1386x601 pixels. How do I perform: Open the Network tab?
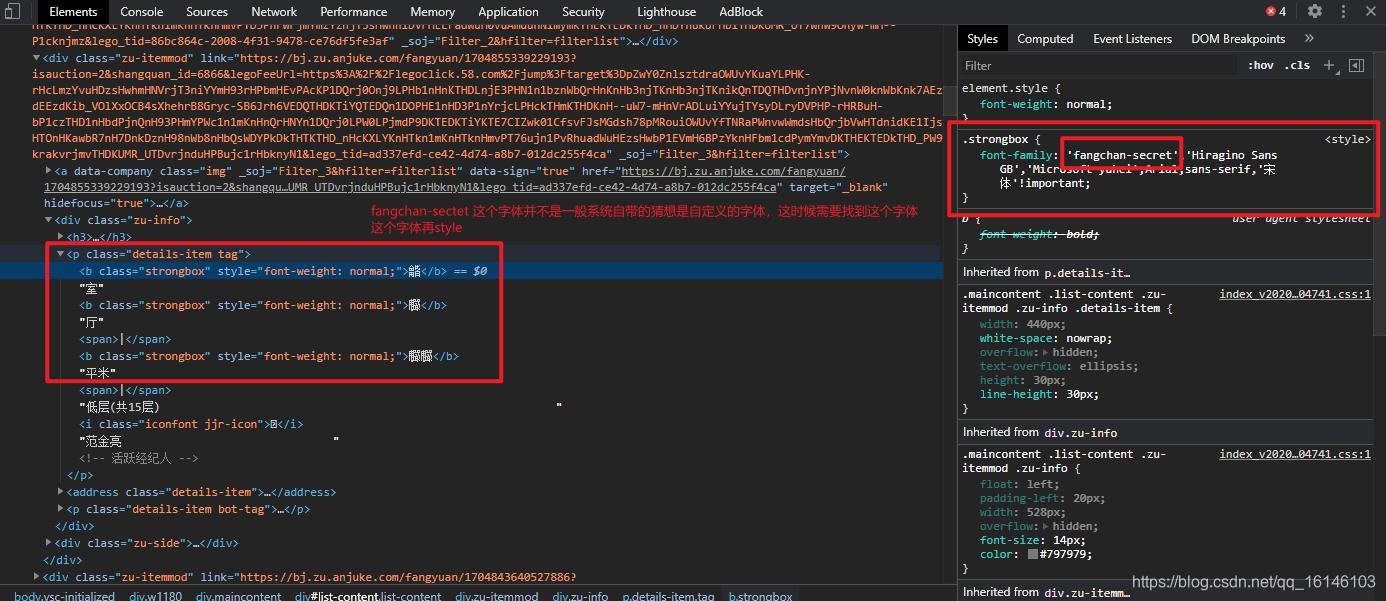coord(274,12)
